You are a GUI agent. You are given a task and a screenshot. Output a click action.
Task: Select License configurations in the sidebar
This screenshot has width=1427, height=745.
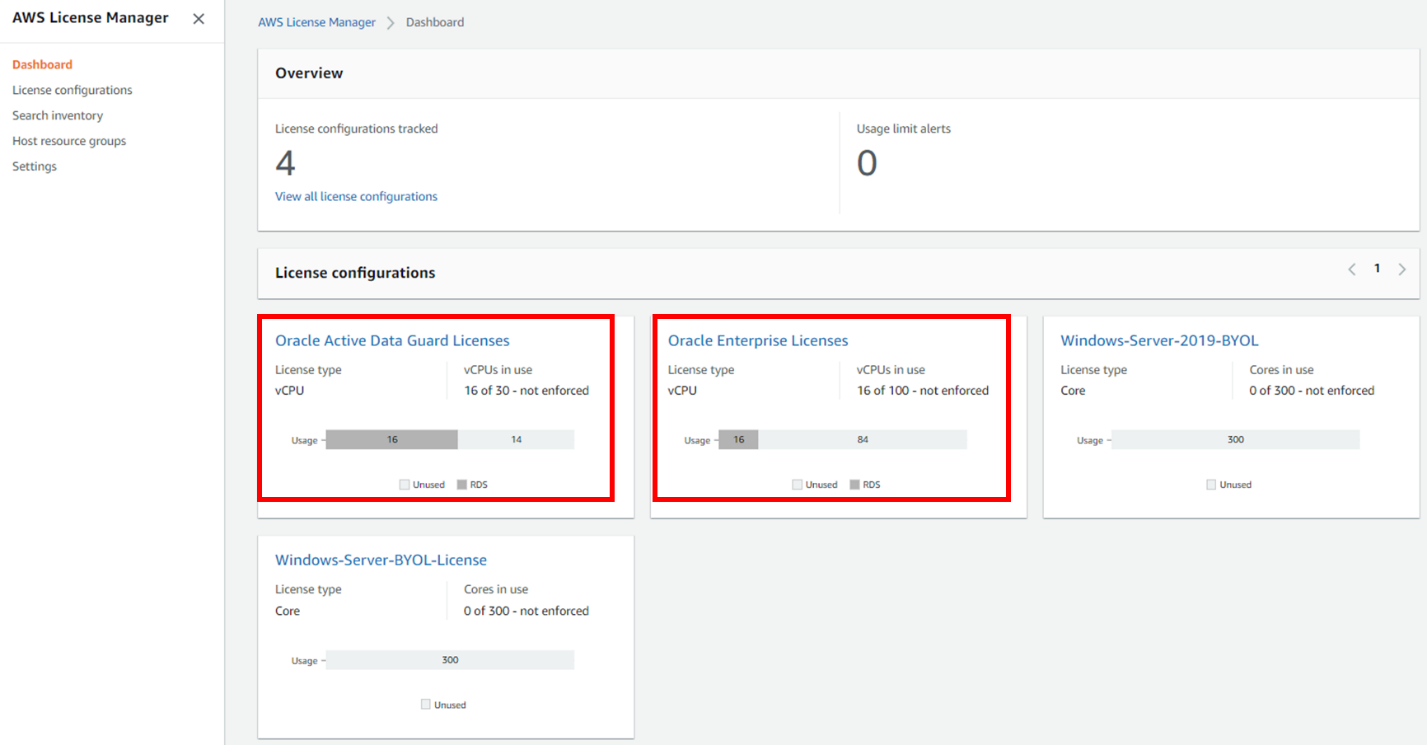[x=72, y=90]
